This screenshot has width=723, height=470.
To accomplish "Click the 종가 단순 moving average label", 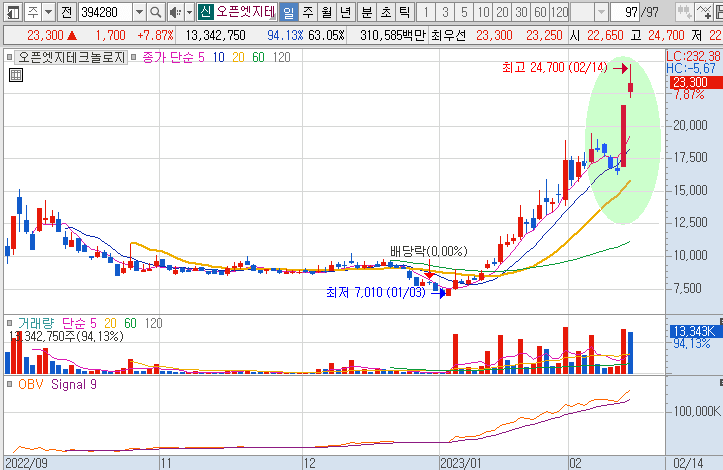I will tap(168, 57).
